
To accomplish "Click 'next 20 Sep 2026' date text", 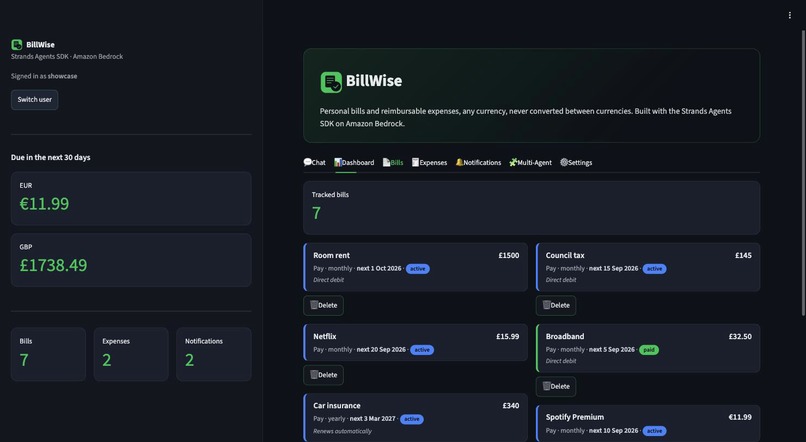I will pyautogui.click(x=381, y=349).
